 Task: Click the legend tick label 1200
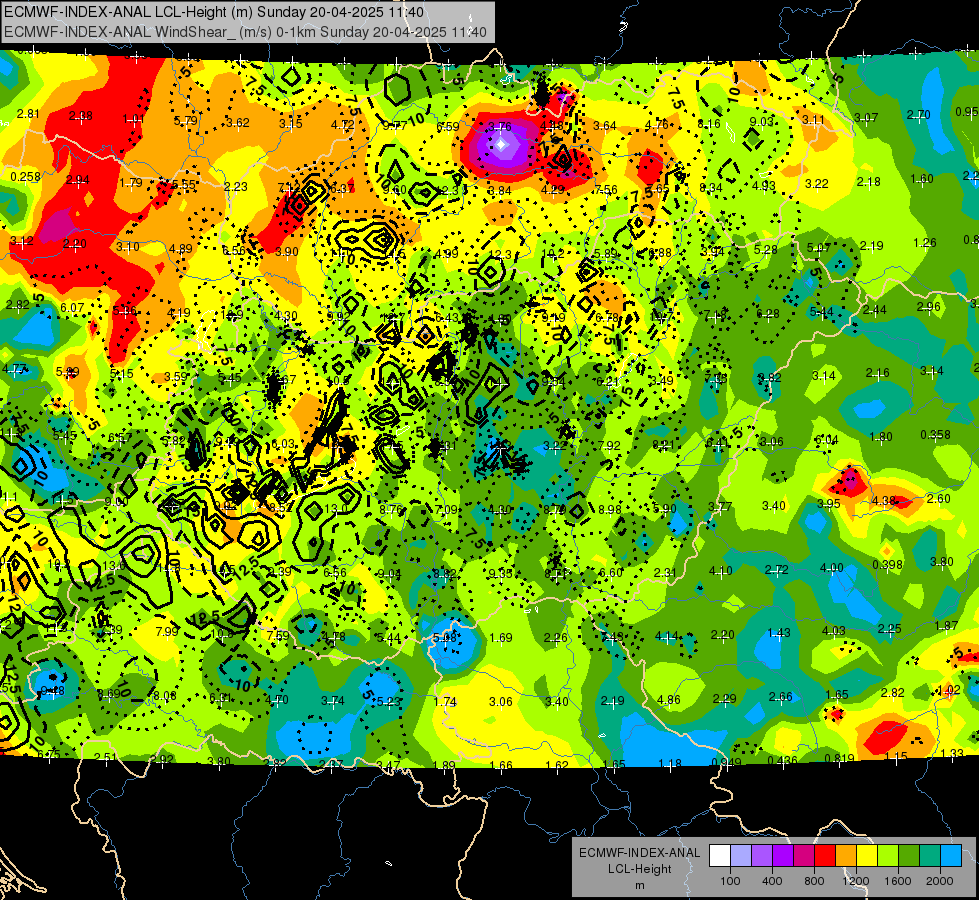tap(856, 881)
